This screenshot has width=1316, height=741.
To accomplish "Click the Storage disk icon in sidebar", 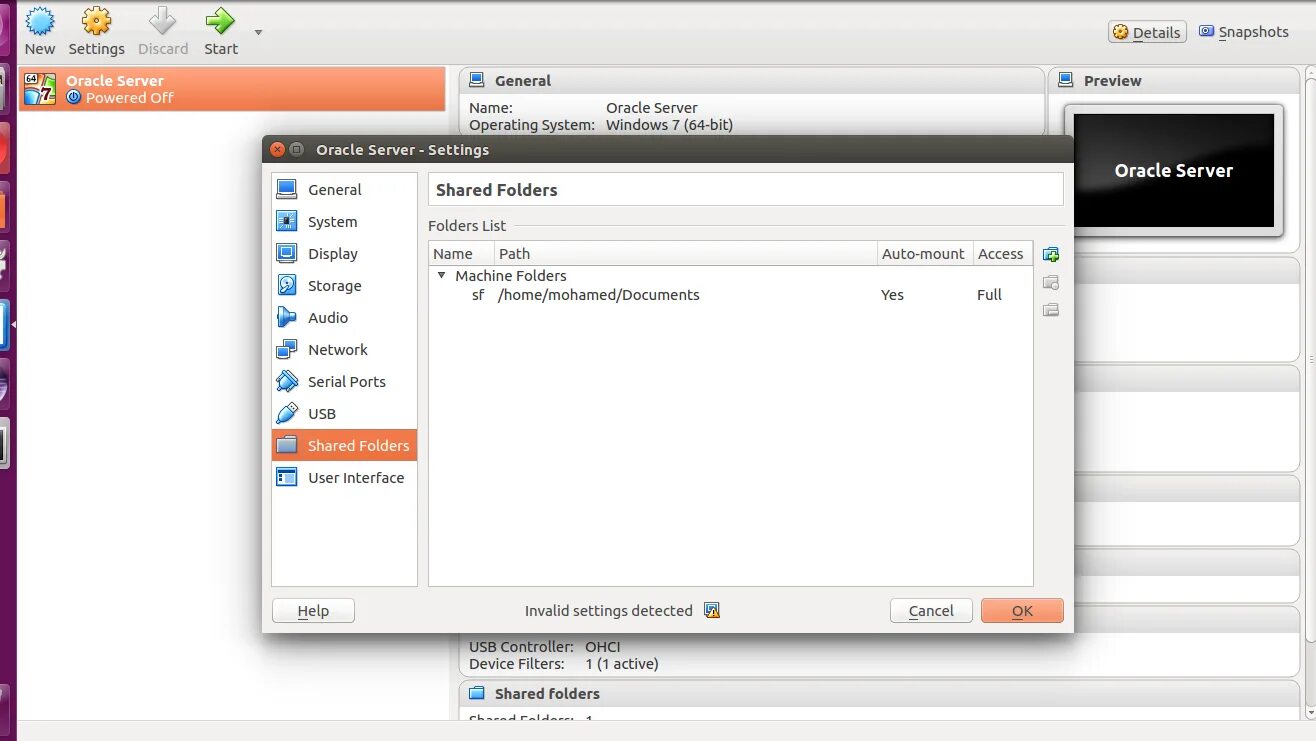I will [x=287, y=285].
